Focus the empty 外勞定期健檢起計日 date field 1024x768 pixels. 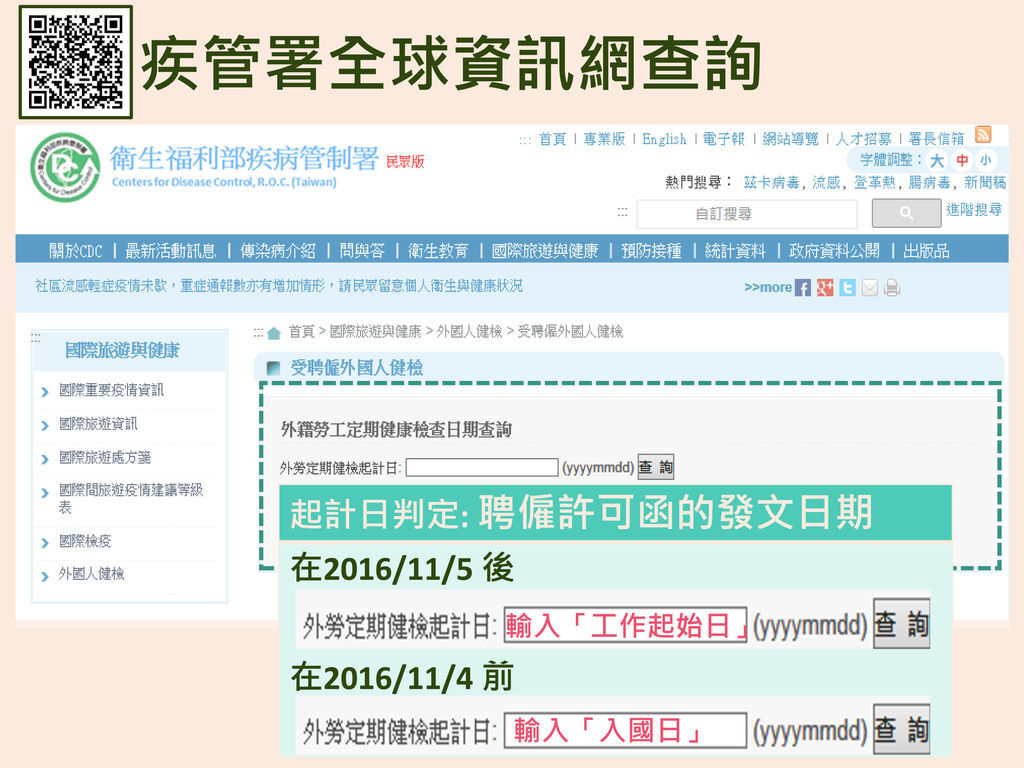[x=482, y=468]
